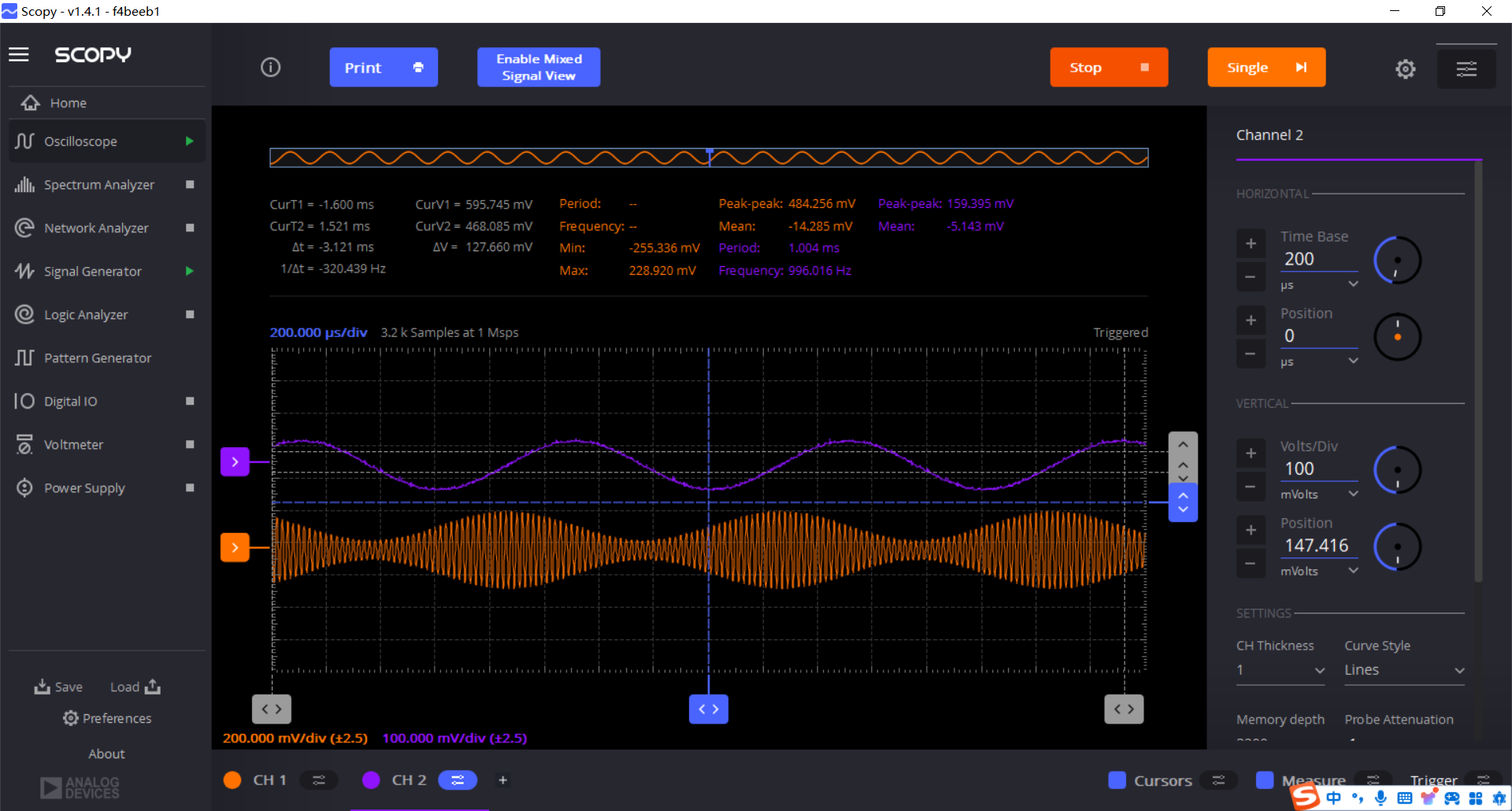Toggle the Oscilloscope run indicator
This screenshot has height=811, width=1512.
coord(189,142)
